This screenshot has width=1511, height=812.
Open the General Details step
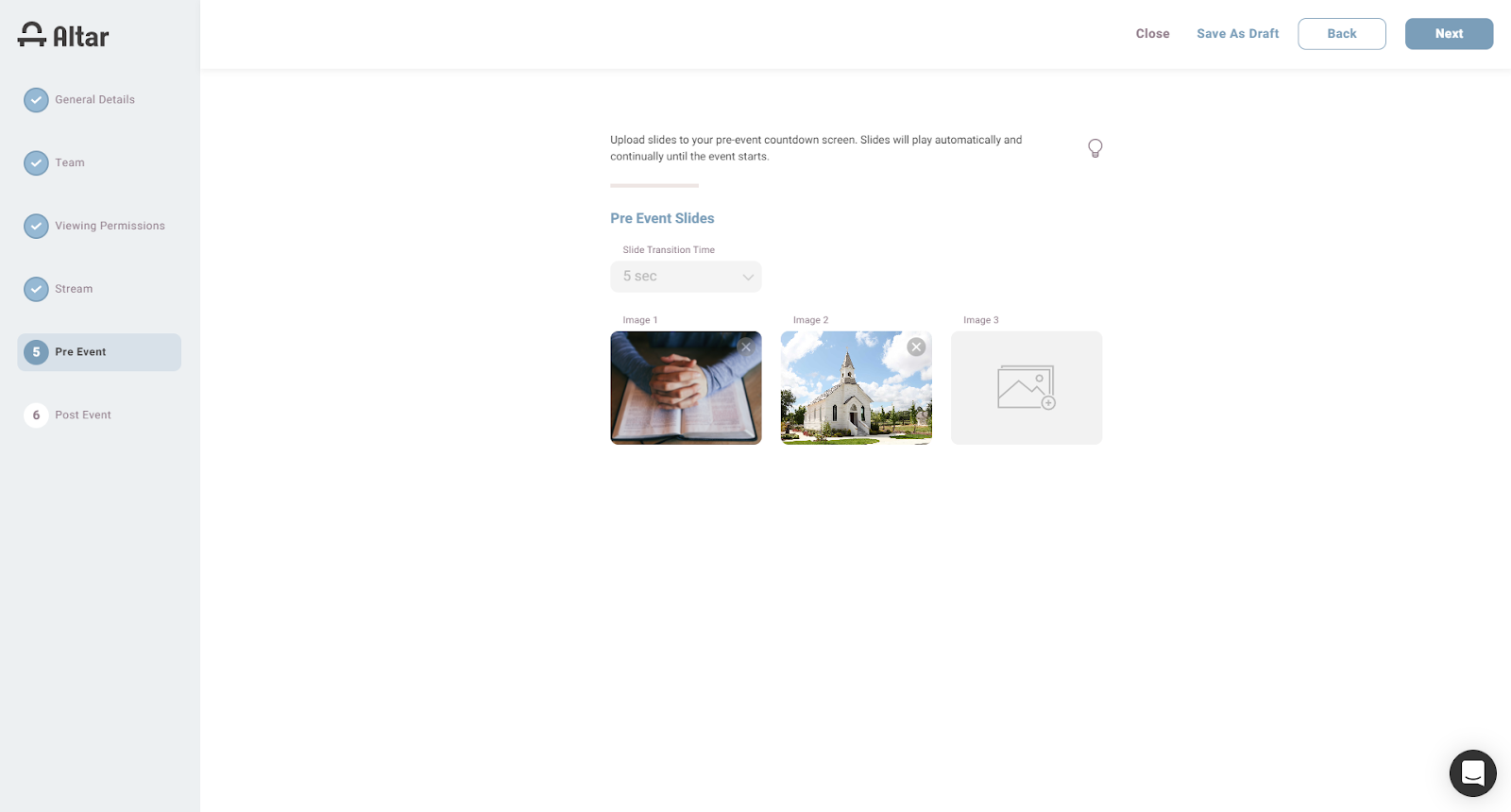pyautogui.click(x=94, y=100)
